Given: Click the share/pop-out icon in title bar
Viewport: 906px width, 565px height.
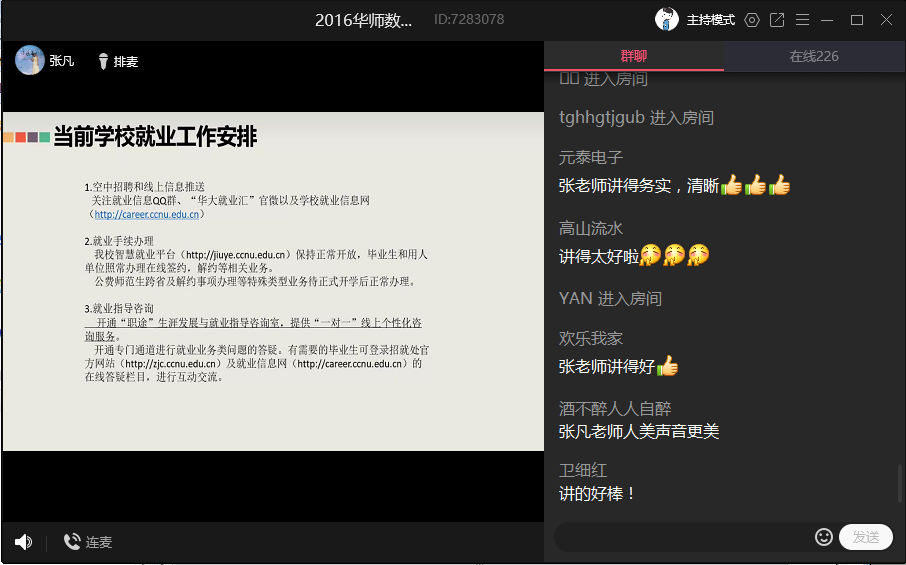Looking at the screenshot, I should point(777,20).
